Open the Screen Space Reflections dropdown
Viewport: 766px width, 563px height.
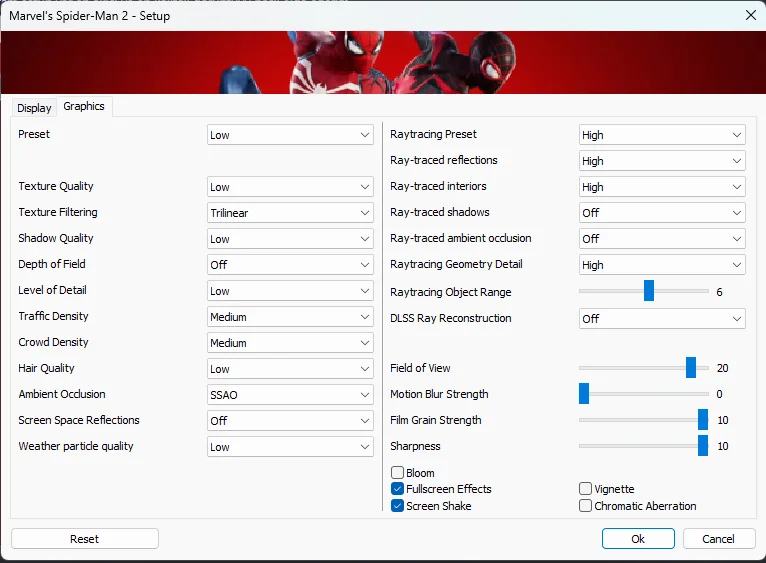(x=290, y=420)
